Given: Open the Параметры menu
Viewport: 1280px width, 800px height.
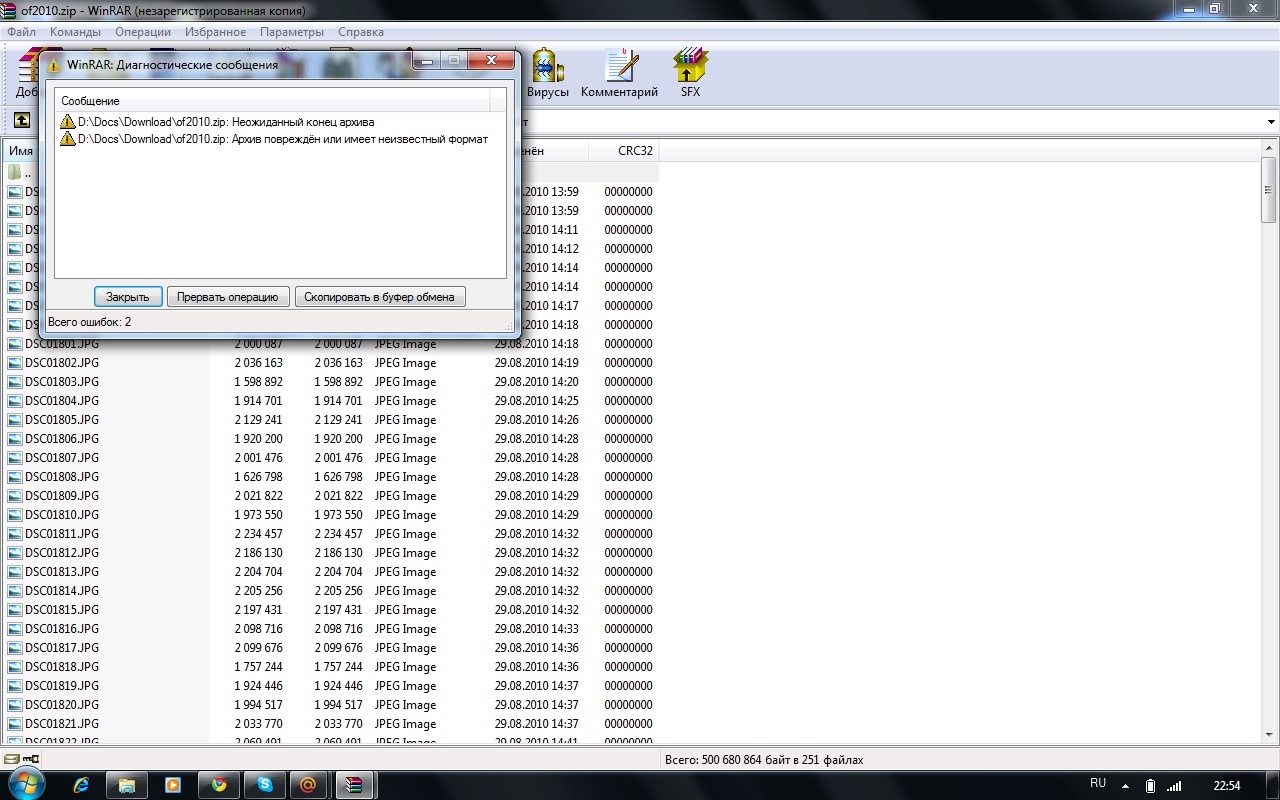Looking at the screenshot, I should point(291,32).
